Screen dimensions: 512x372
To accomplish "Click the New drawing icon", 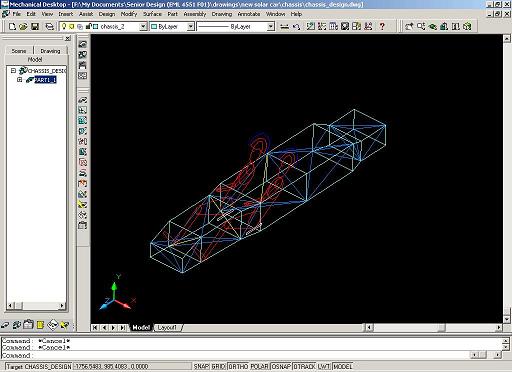I will pyautogui.click(x=12, y=26).
